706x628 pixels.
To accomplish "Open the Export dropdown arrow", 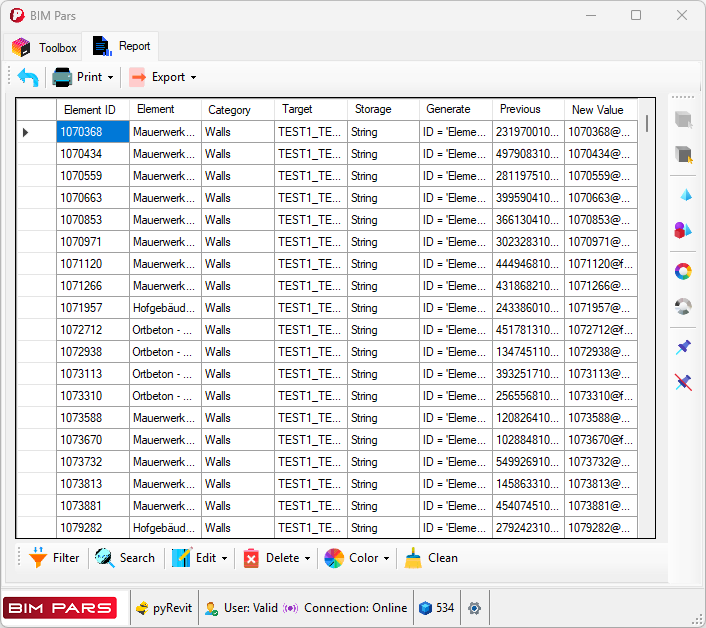I will pos(193,77).
